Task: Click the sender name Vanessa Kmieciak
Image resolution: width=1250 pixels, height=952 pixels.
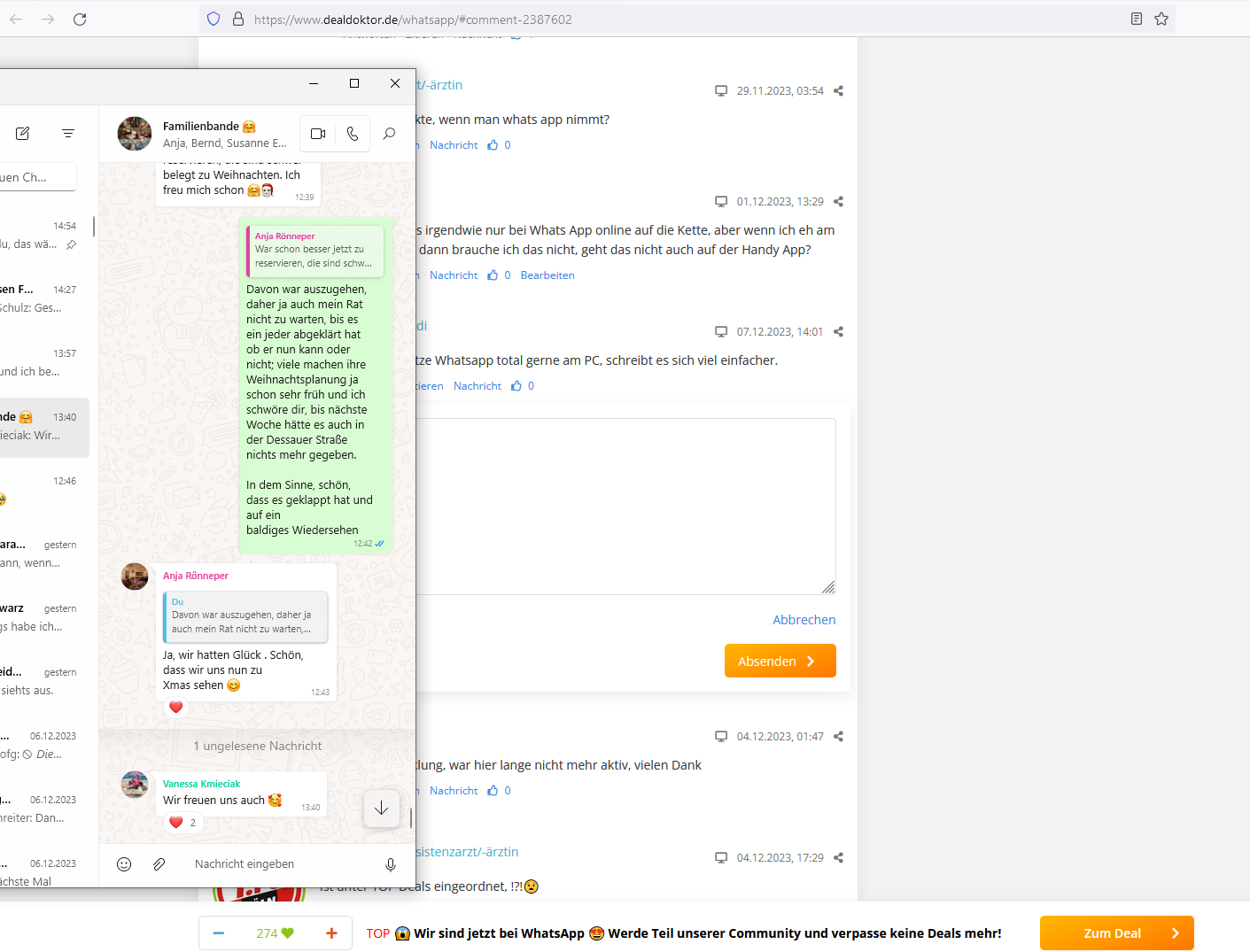Action: coord(202,784)
